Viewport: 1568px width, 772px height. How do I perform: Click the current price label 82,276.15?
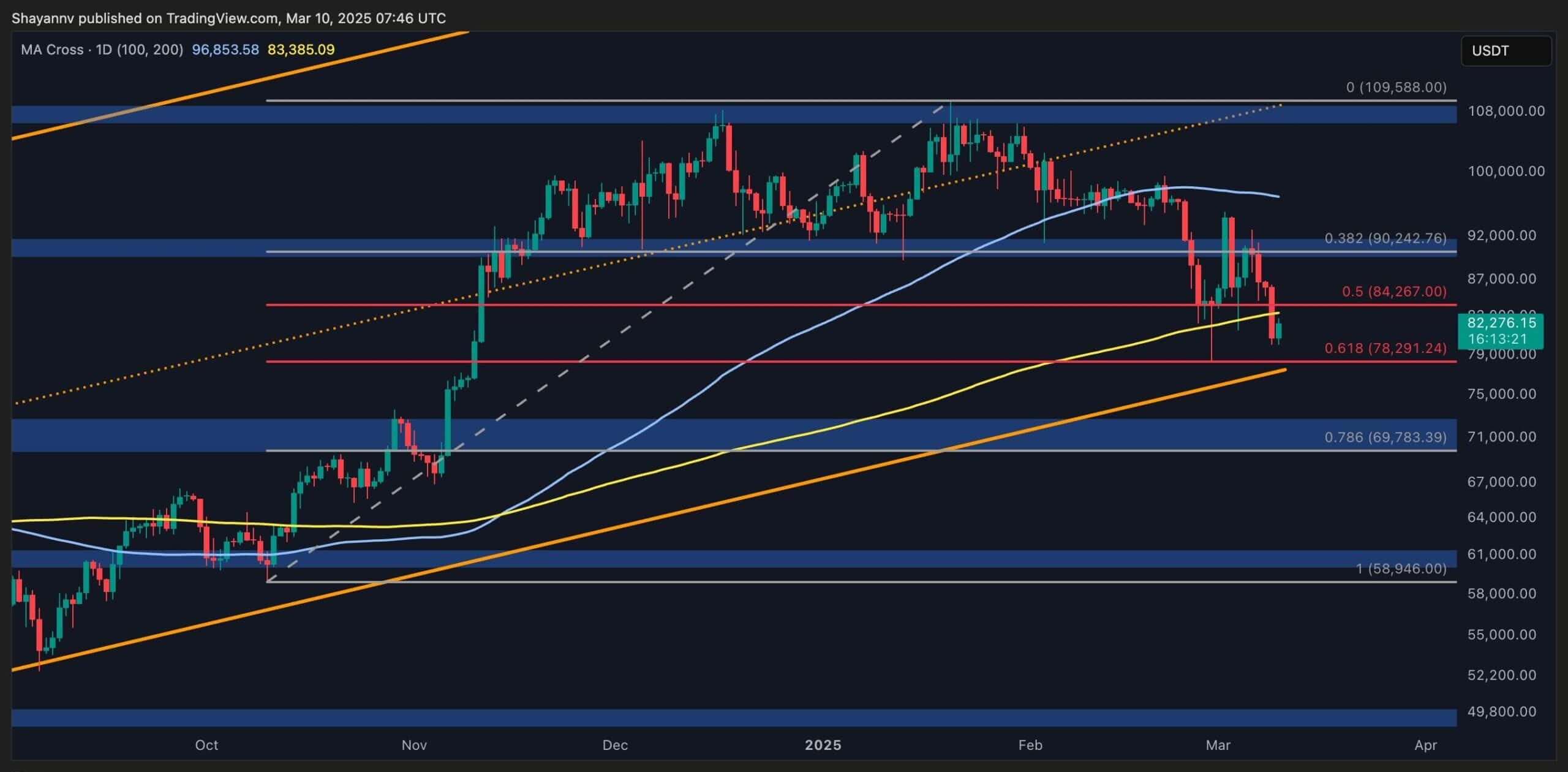click(x=1502, y=323)
